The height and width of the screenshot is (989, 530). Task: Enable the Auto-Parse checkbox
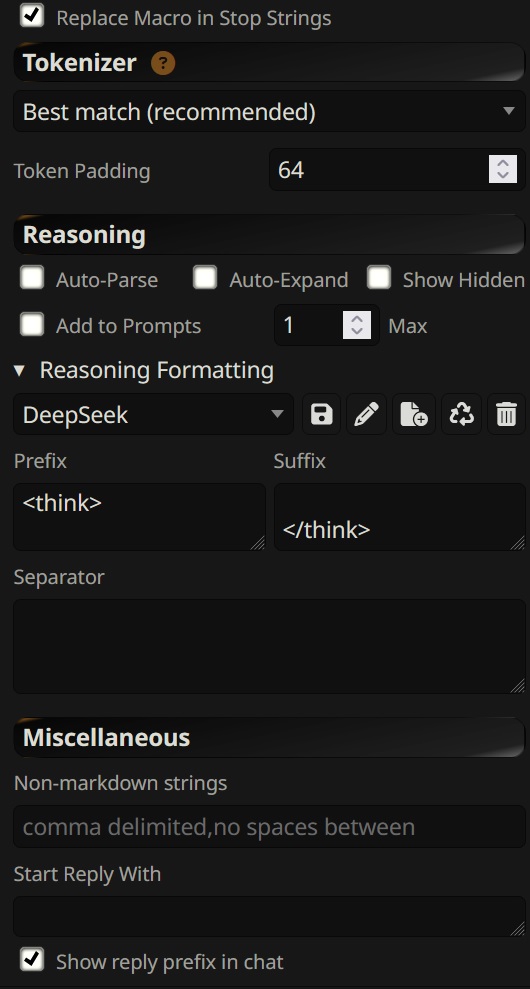point(32,278)
